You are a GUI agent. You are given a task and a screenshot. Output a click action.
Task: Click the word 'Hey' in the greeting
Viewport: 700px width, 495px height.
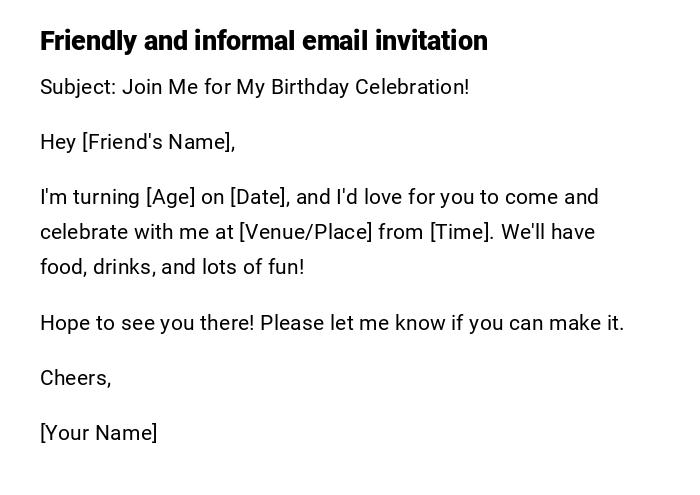pos(58,142)
